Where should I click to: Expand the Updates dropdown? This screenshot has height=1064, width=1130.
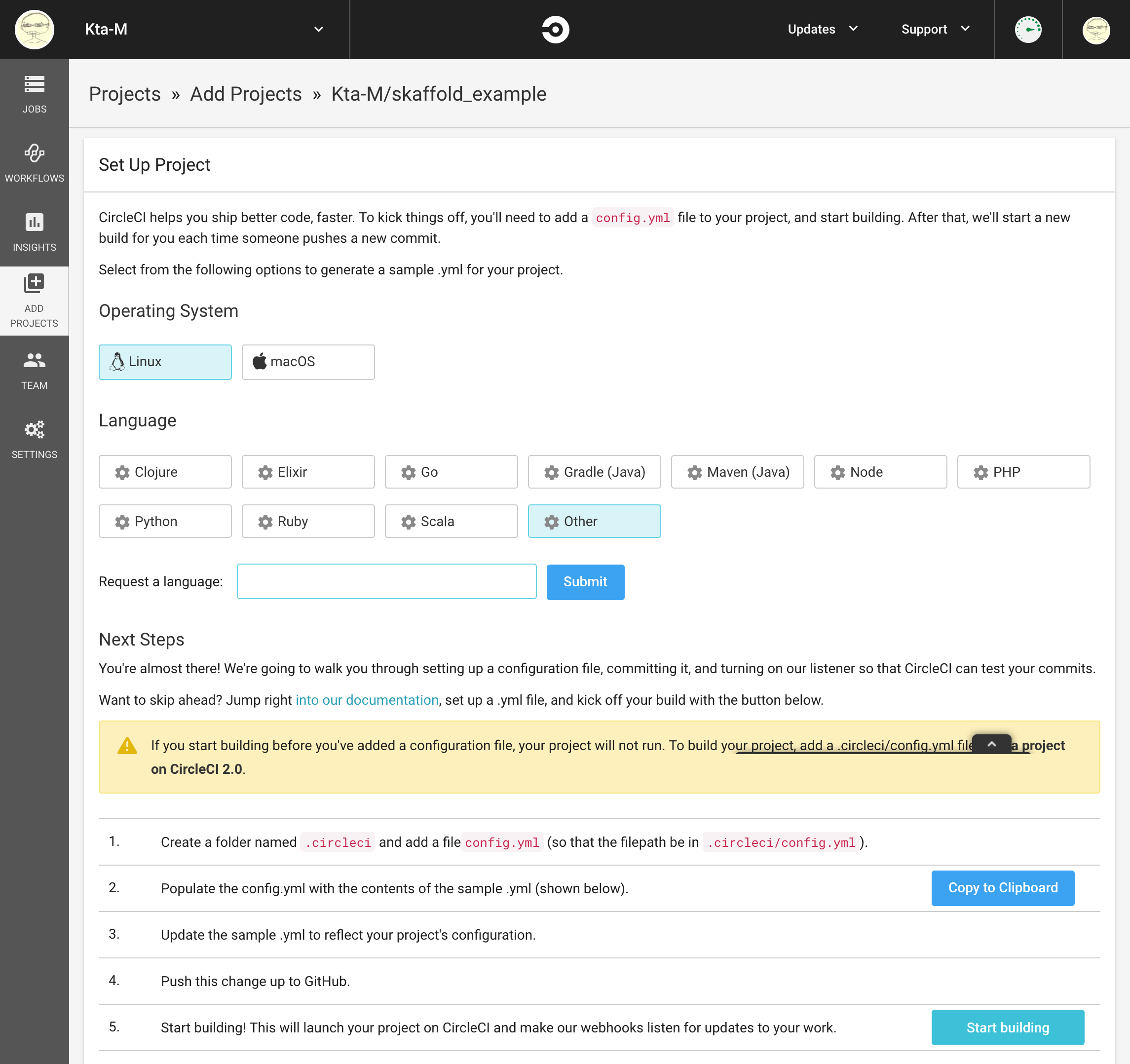point(822,29)
